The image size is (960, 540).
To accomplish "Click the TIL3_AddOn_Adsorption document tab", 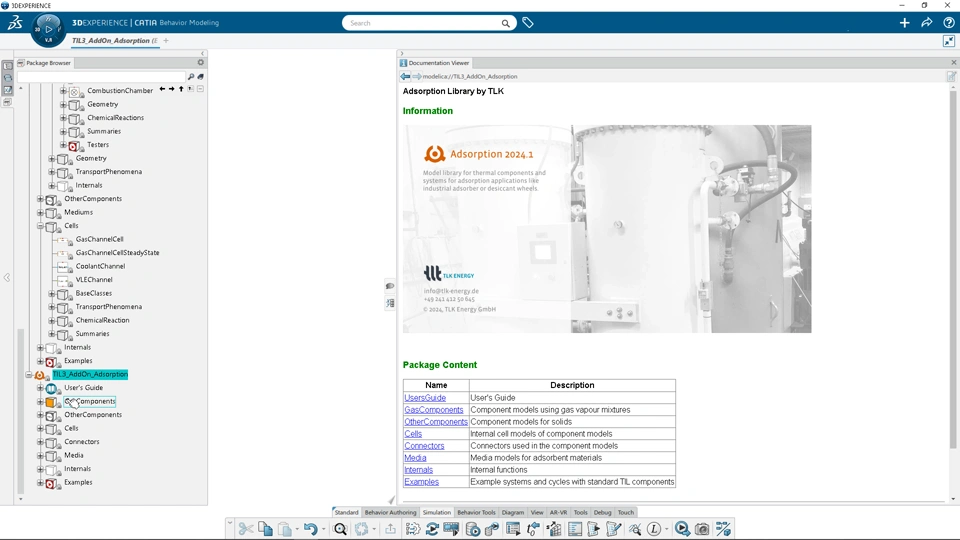I will coord(114,41).
